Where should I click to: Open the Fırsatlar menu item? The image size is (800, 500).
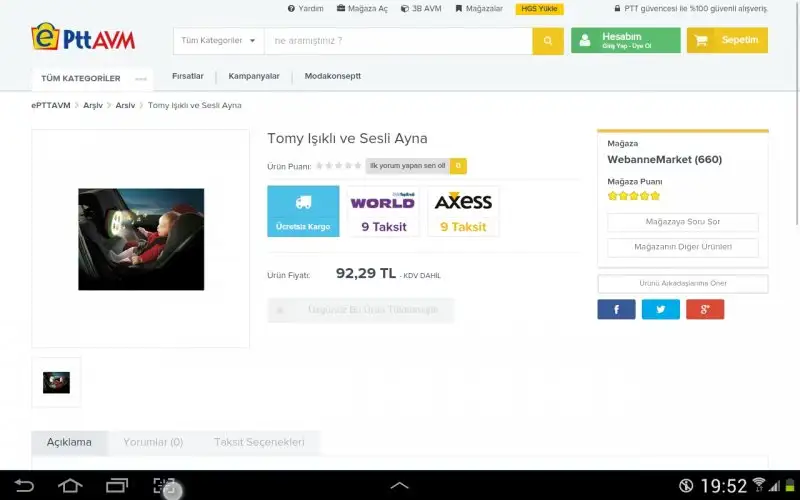[188, 76]
